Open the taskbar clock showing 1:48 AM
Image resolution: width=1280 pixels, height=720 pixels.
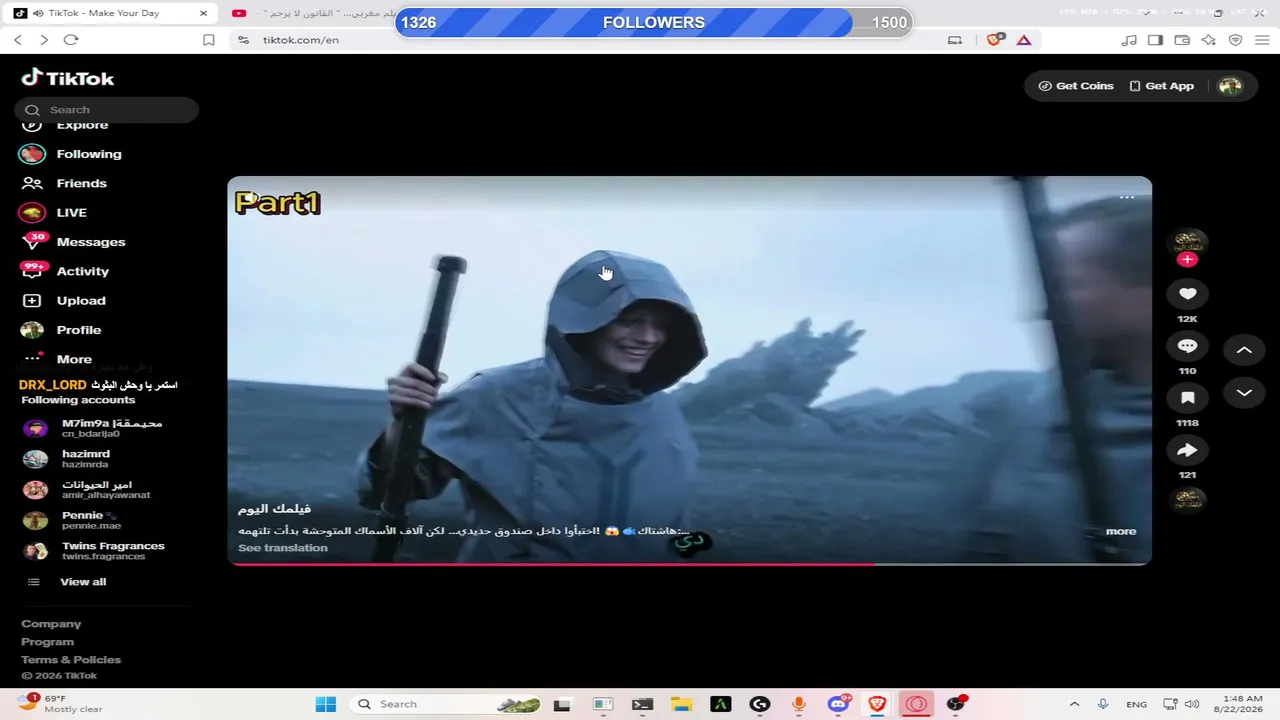pyautogui.click(x=1241, y=704)
